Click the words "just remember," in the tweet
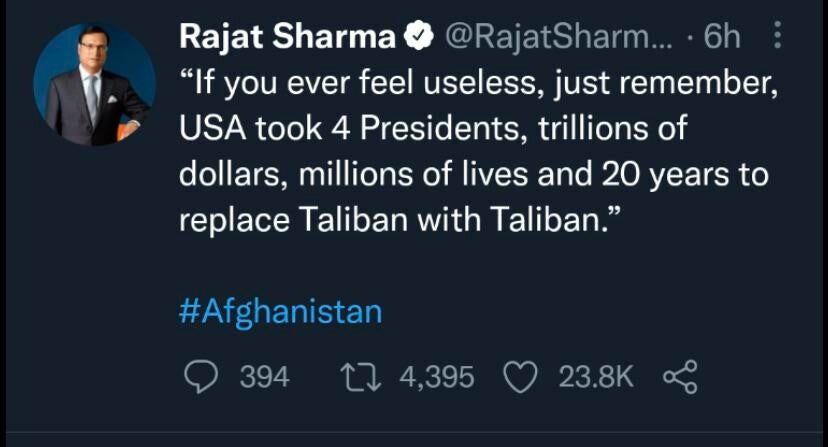Viewport: 828px width, 447px height. pyautogui.click(x=666, y=83)
